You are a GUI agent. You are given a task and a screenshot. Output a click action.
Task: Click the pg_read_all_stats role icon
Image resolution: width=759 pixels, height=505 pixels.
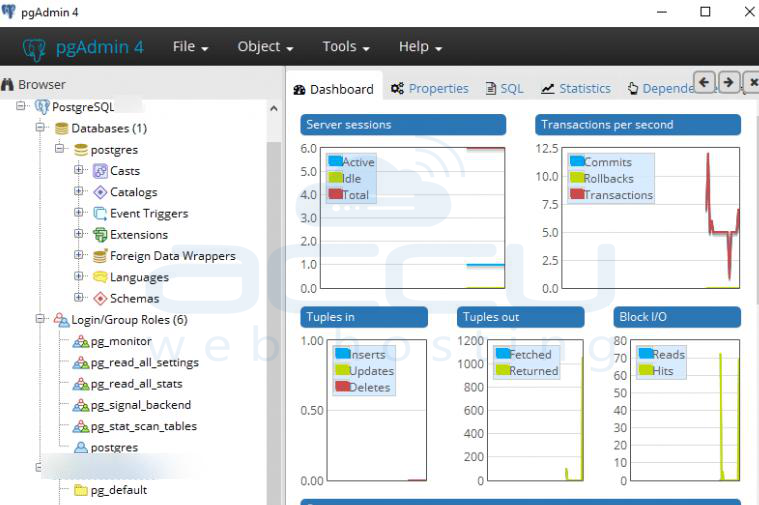[81, 384]
